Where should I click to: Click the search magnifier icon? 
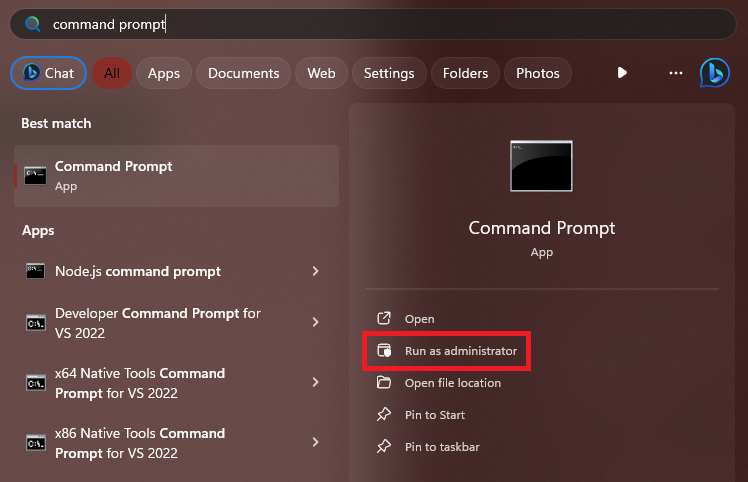[x=32, y=24]
